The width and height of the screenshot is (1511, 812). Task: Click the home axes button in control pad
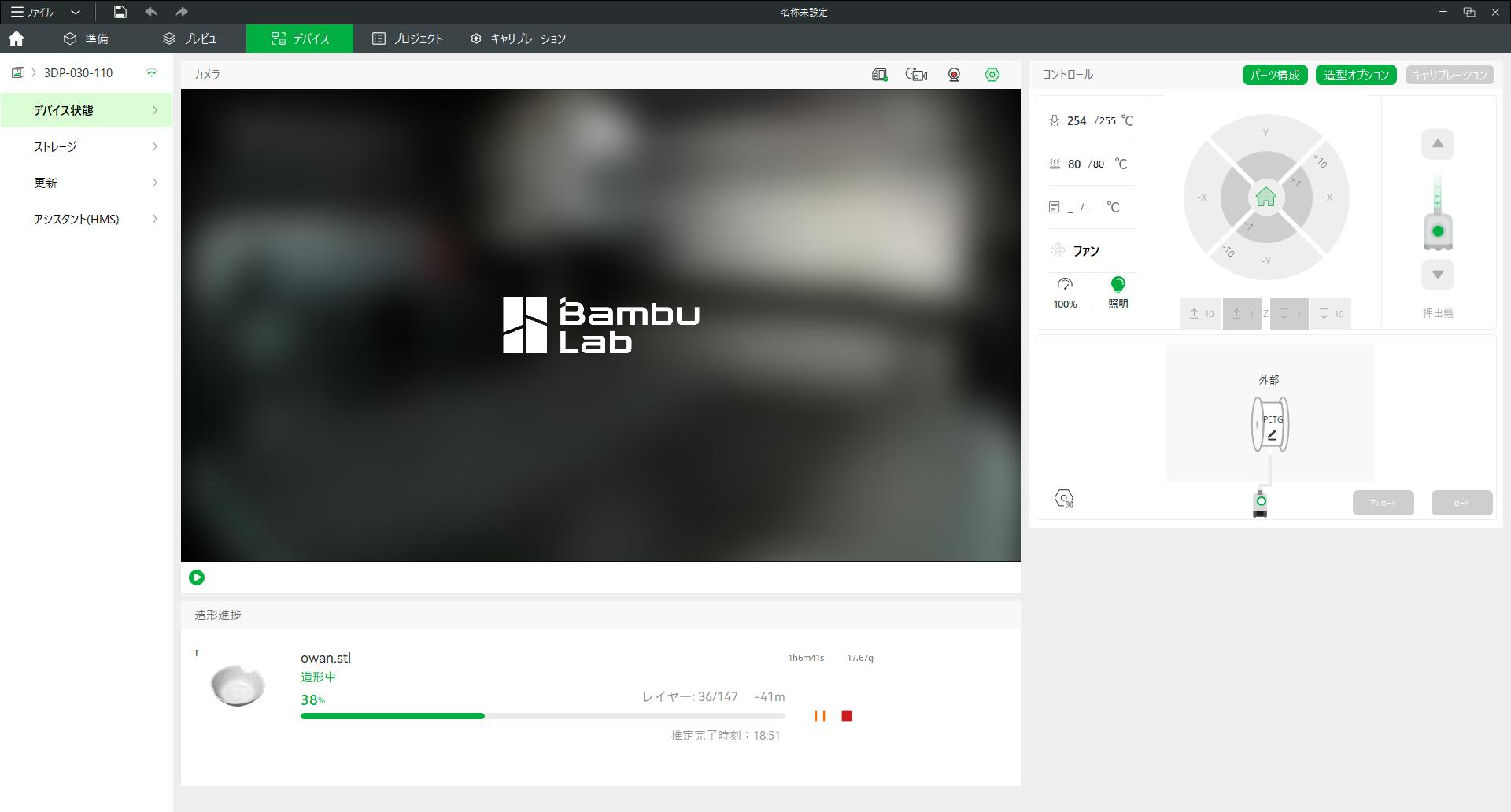[1265, 197]
